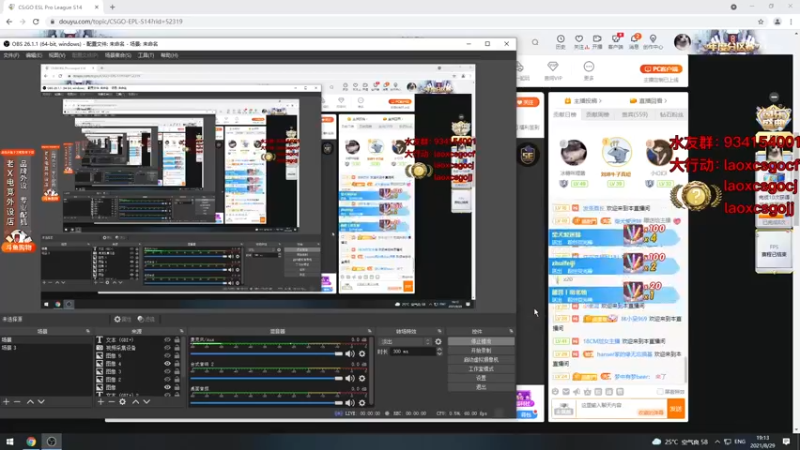Adjust the first mixer track volume slider
The width and height of the screenshot is (800, 450).
tap(266, 354)
